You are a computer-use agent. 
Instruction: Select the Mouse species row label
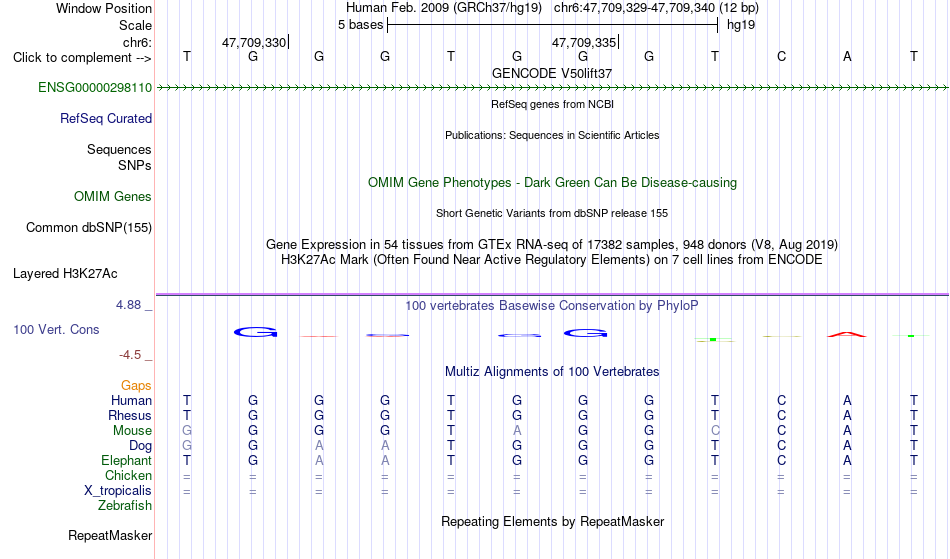[132, 431]
